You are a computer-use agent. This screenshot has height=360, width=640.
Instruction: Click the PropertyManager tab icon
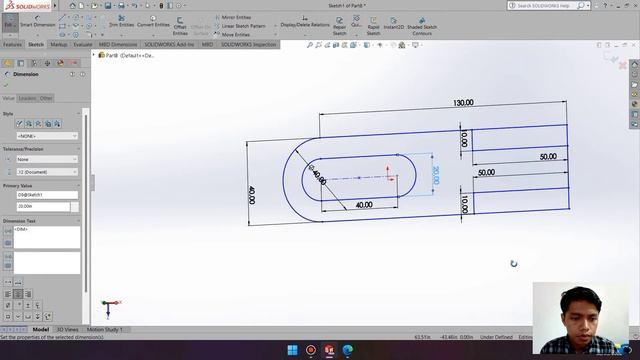tap(21, 63)
